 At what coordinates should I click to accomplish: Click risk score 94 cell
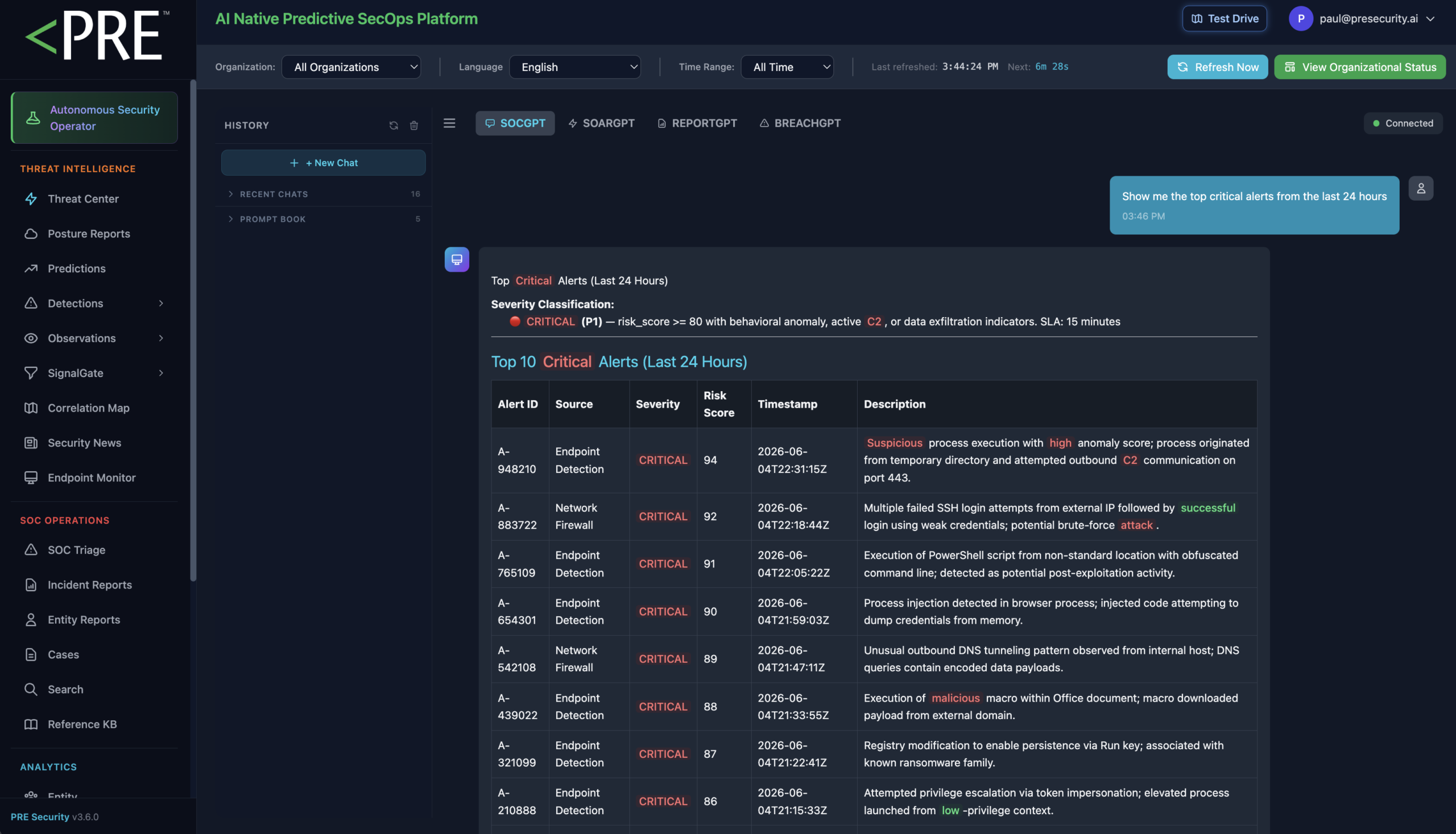(x=724, y=460)
